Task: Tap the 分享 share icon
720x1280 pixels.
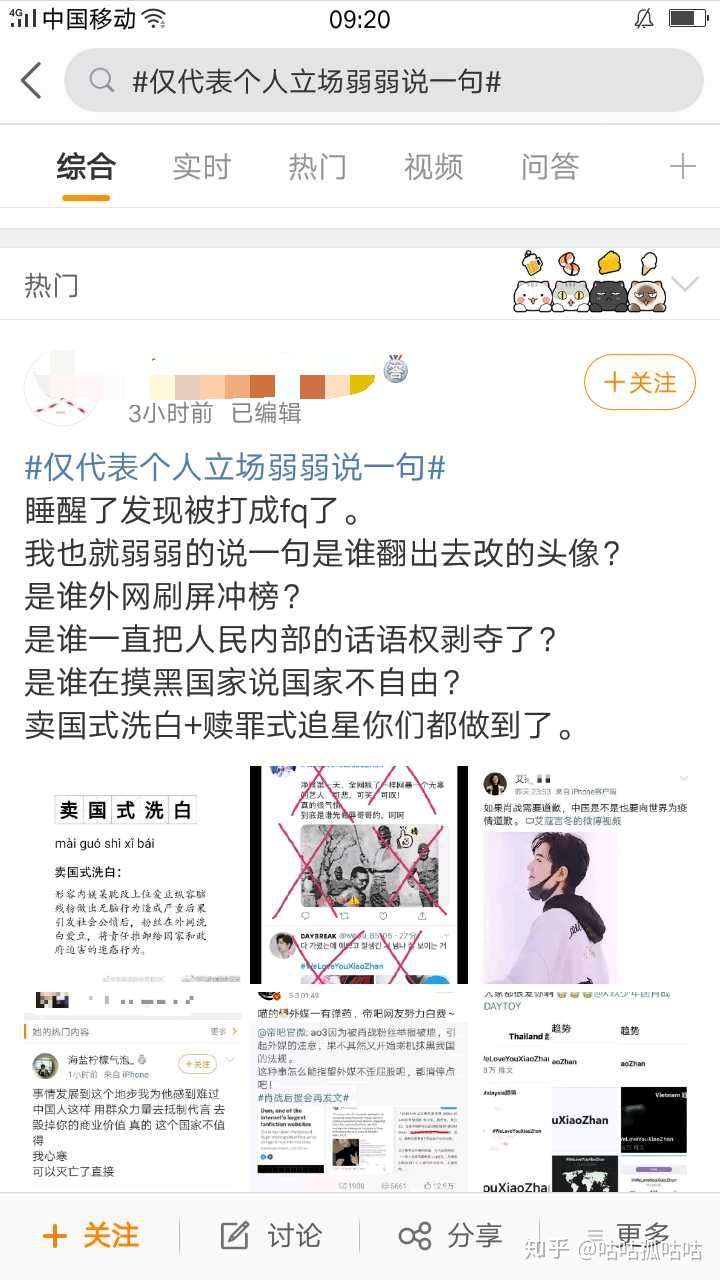Action: coord(414,1235)
